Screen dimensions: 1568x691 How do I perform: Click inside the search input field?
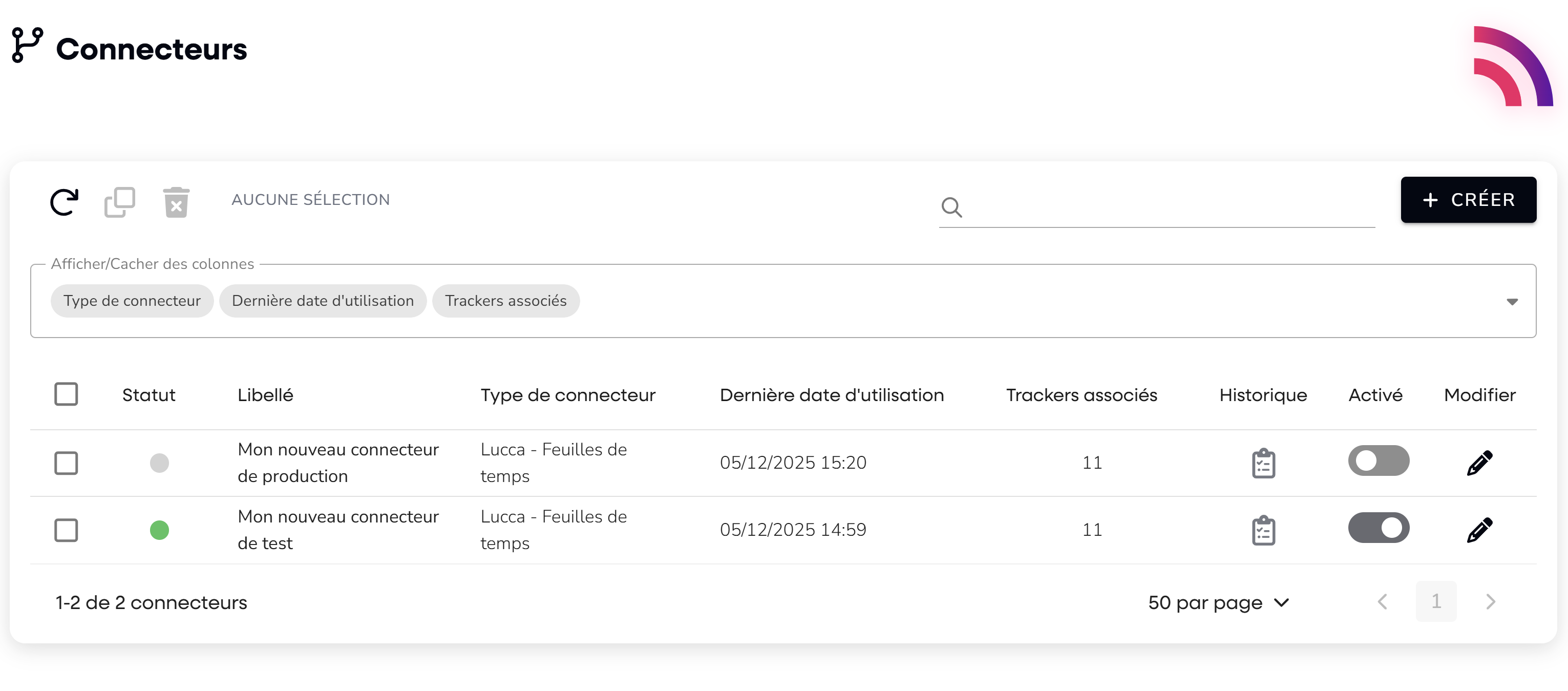[1169, 207]
